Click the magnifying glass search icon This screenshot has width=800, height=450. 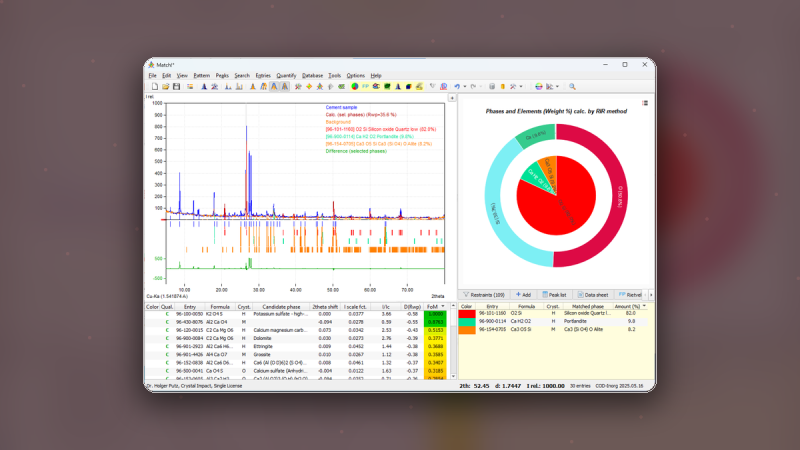572,87
